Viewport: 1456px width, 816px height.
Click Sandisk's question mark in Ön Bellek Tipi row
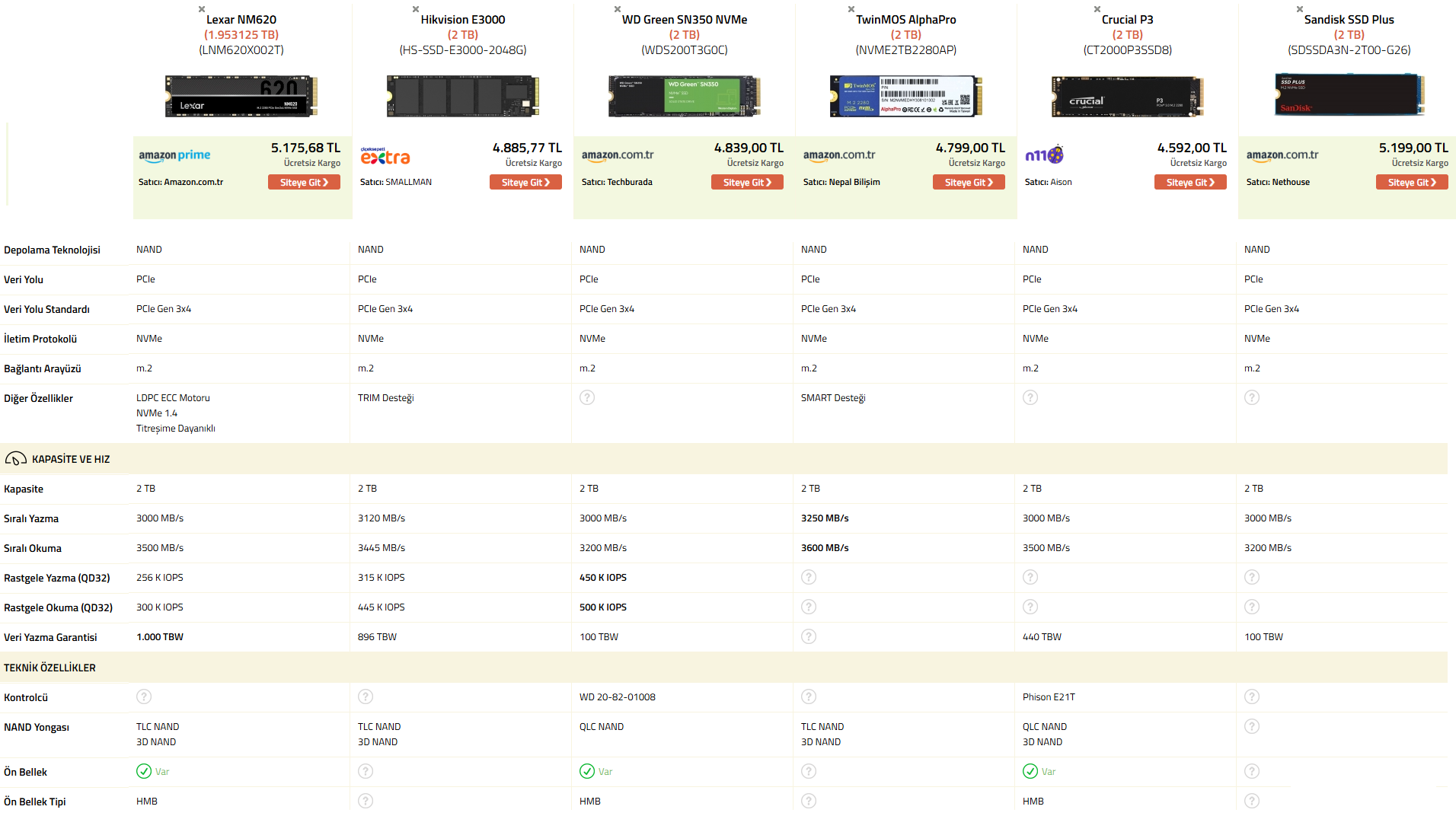tap(1252, 801)
